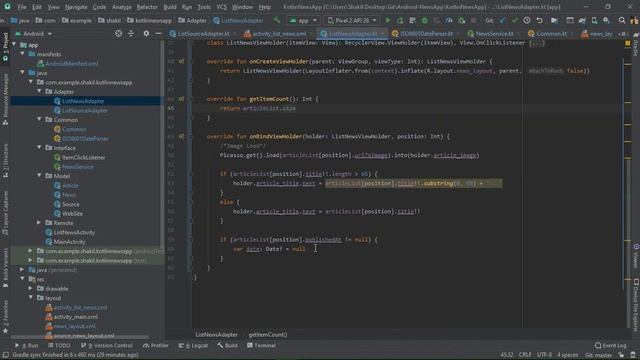Click getItemCount() in the editor breadcrumb
640x360 pixels.
click(268, 335)
